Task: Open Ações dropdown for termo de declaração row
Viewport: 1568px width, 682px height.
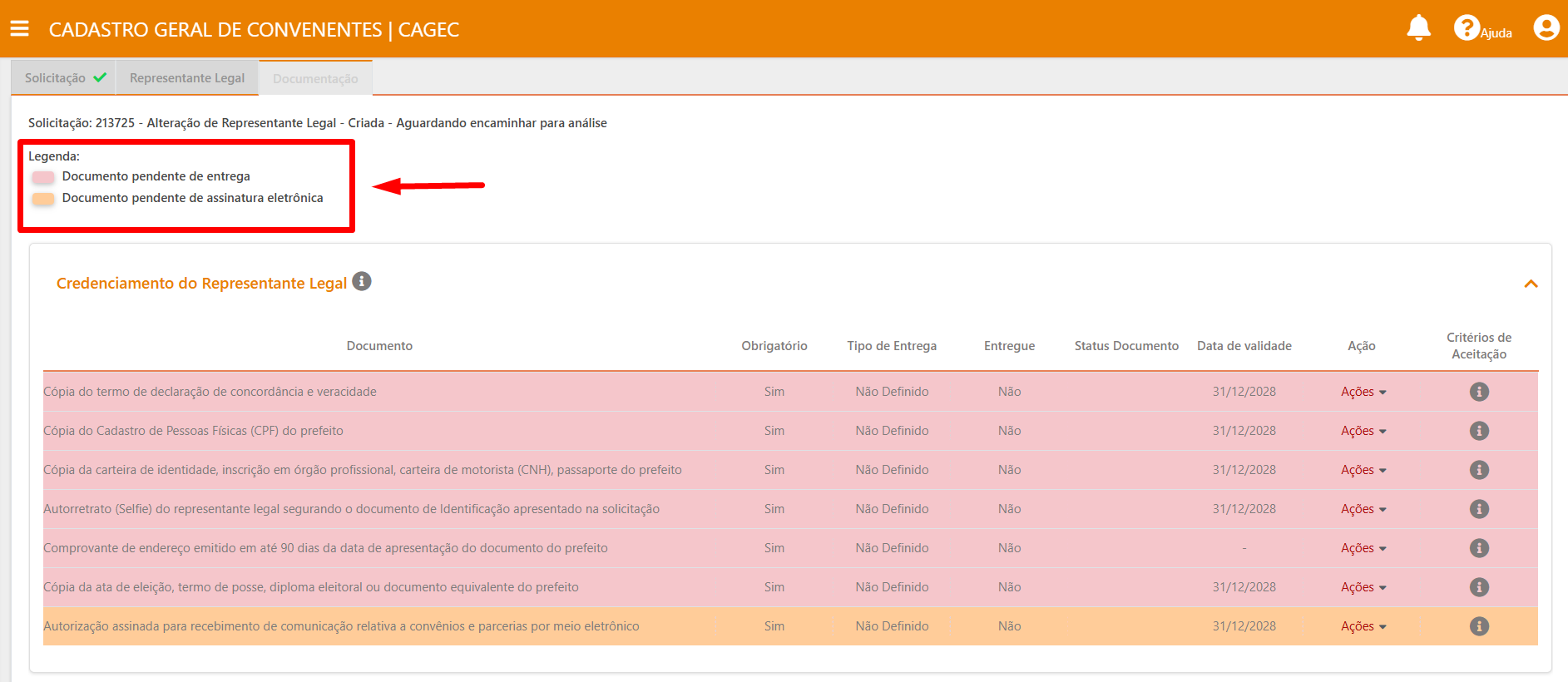Action: [x=1363, y=392]
